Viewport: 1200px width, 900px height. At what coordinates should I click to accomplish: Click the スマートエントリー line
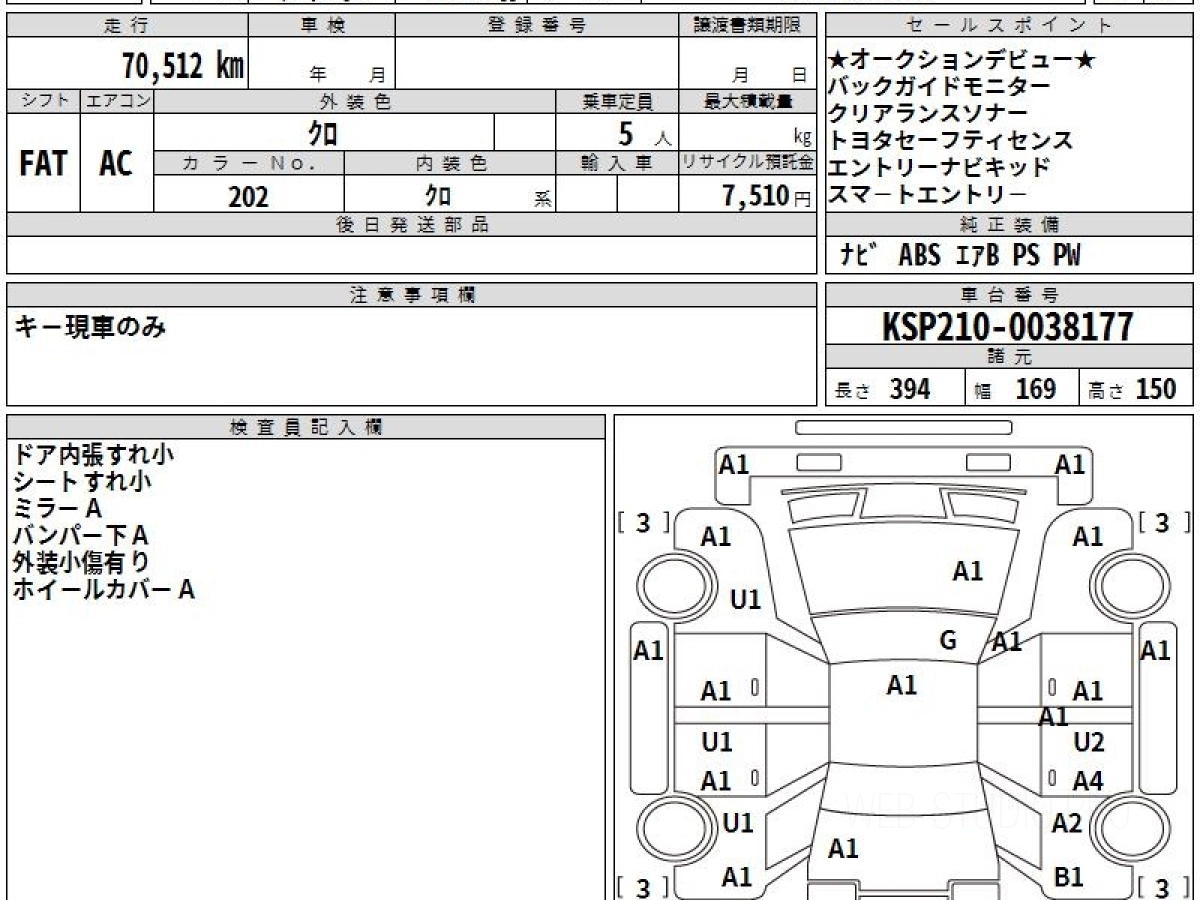point(928,194)
